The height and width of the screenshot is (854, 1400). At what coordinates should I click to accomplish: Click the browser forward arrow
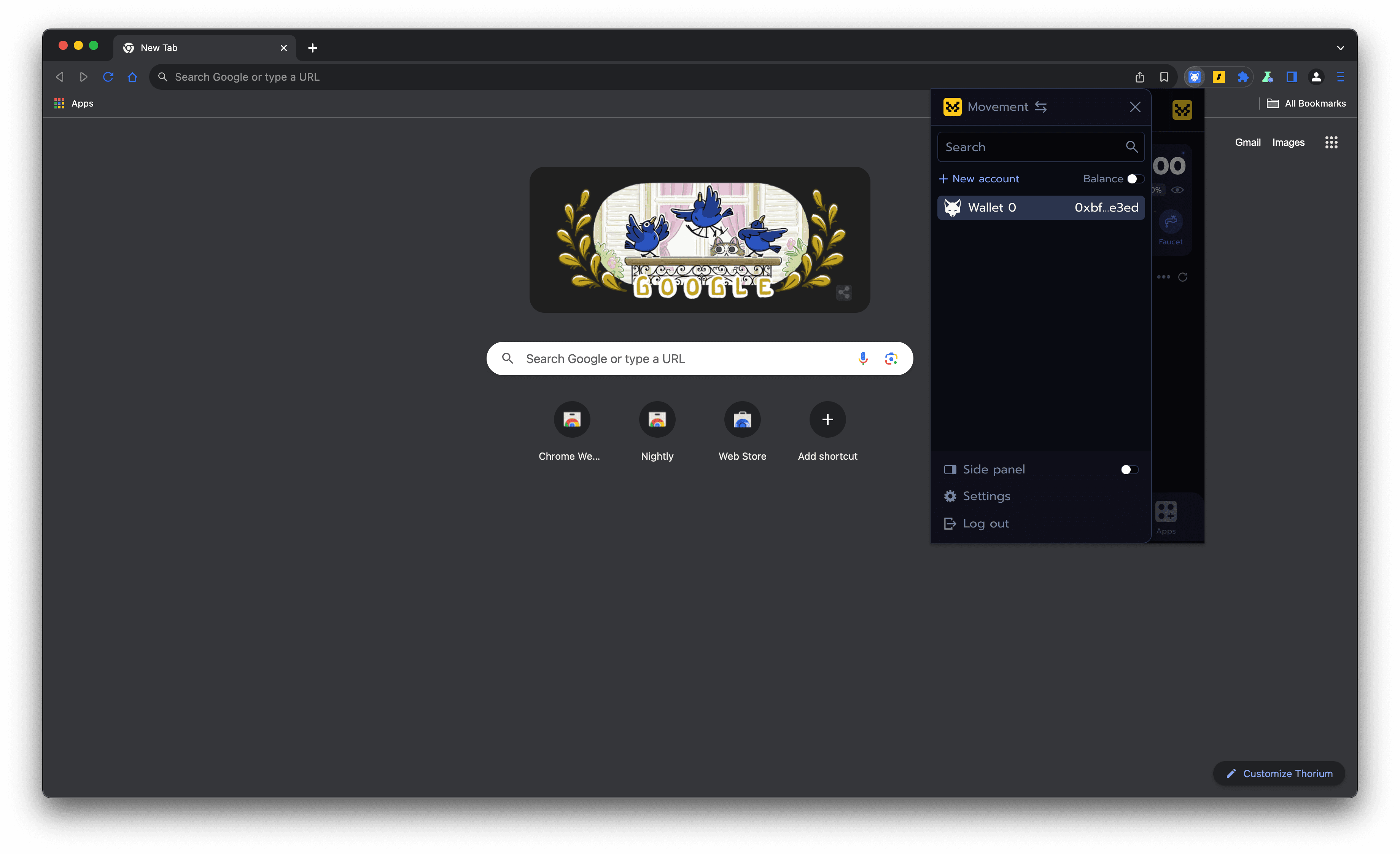(84, 77)
